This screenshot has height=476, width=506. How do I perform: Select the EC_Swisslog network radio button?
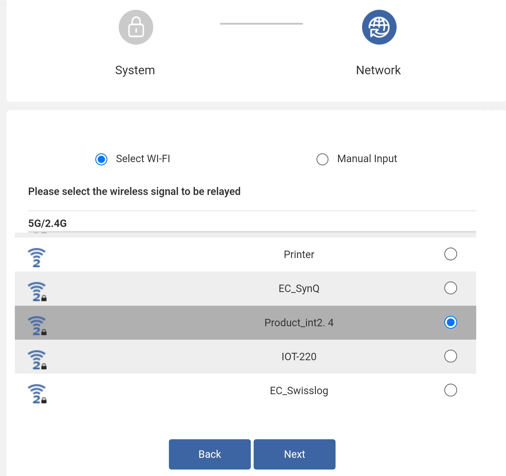pyautogui.click(x=450, y=390)
